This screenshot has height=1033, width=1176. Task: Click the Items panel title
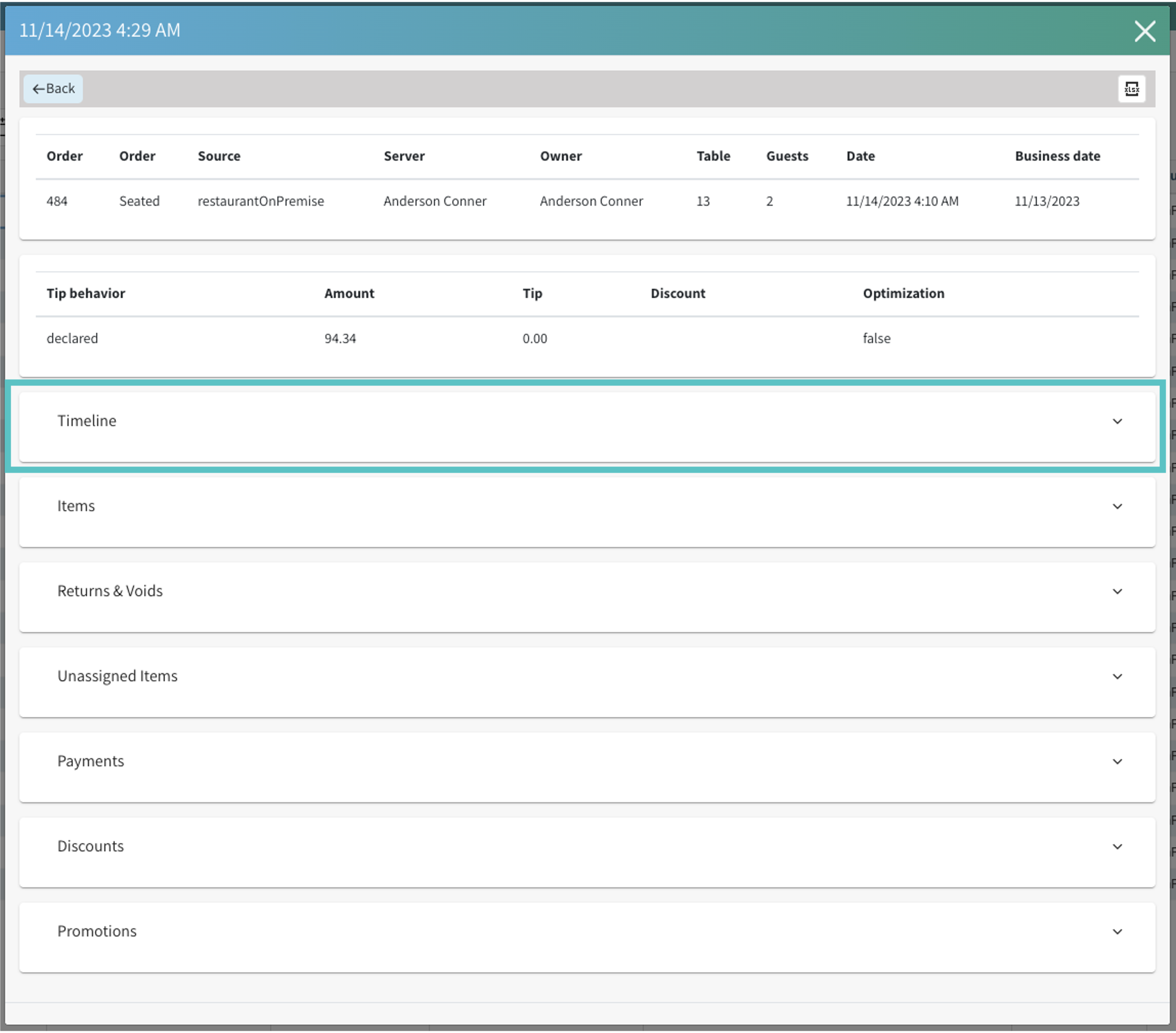tap(76, 506)
